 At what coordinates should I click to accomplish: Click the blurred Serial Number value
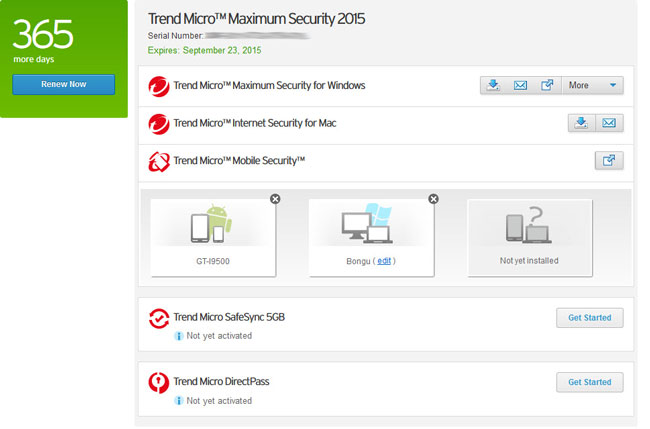point(257,36)
